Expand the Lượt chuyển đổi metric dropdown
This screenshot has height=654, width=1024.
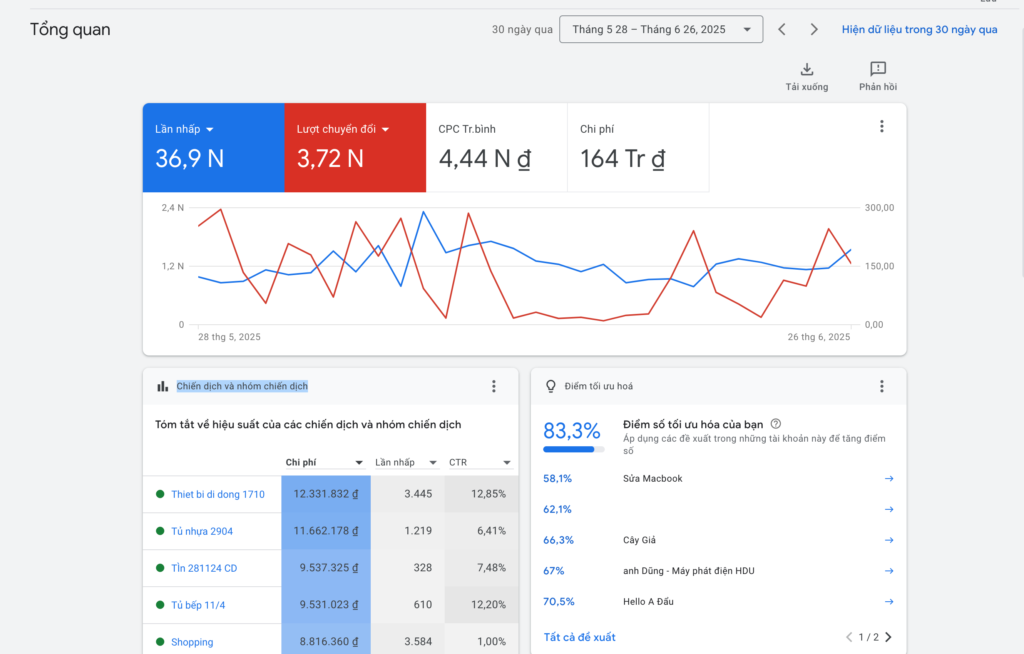pos(385,129)
